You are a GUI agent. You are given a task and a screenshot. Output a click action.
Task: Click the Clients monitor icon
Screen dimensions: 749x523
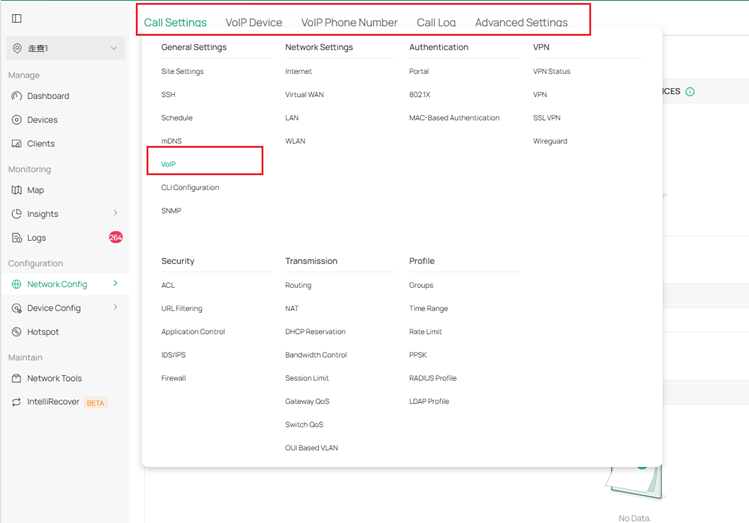pos(17,144)
